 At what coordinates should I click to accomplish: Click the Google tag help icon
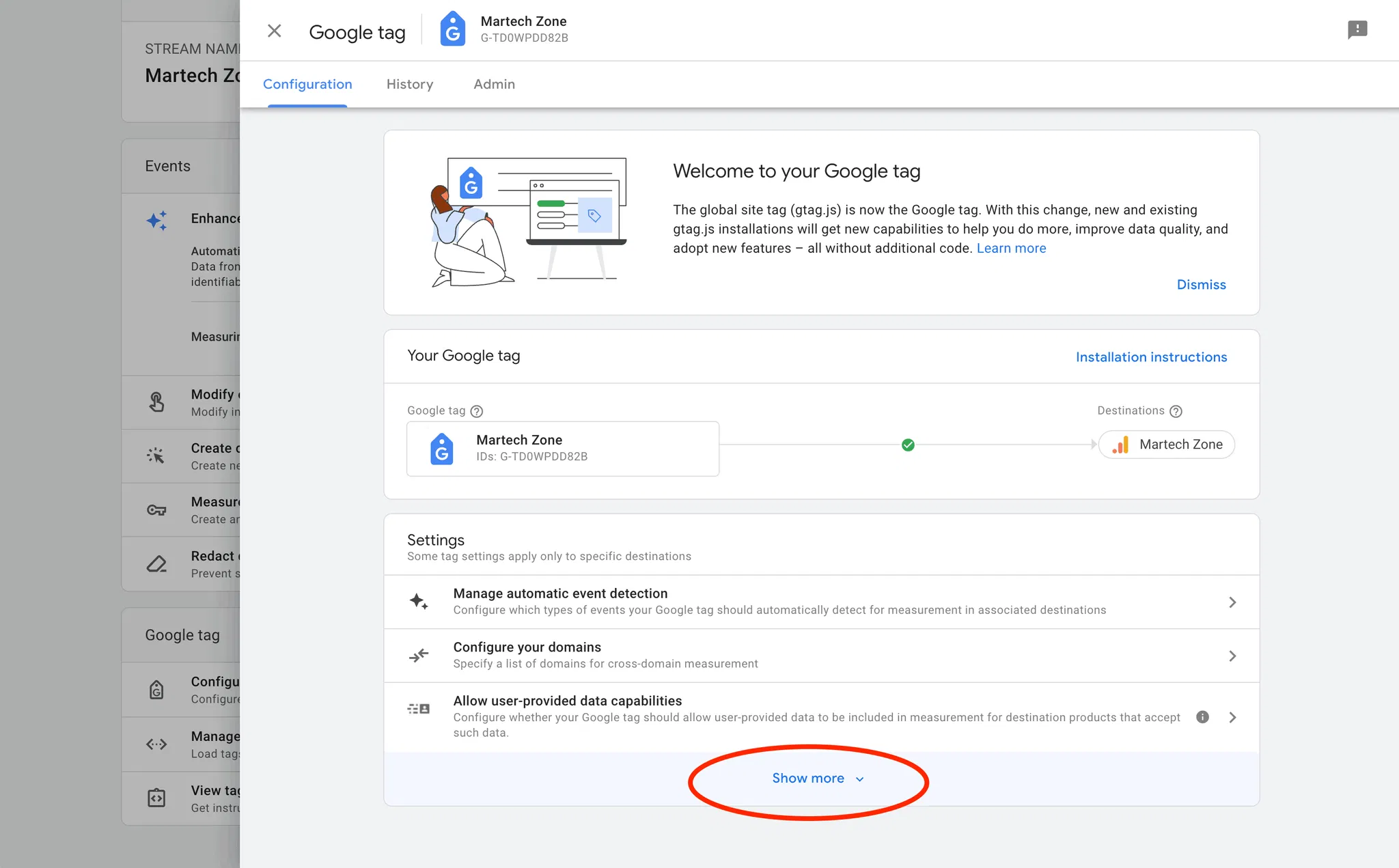[477, 411]
